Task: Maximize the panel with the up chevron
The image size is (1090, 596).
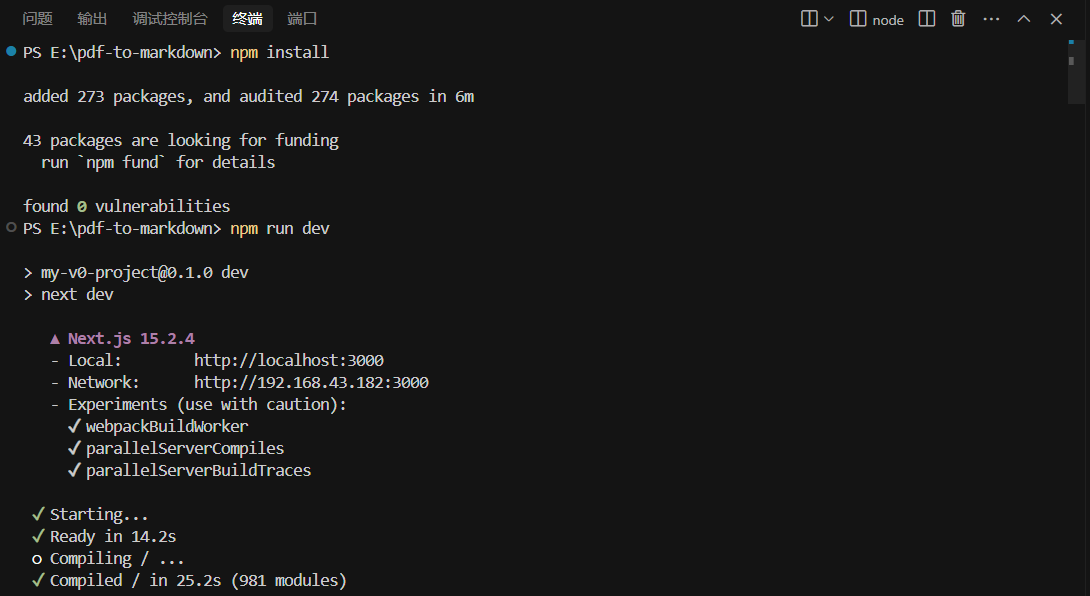Action: pos(1024,19)
